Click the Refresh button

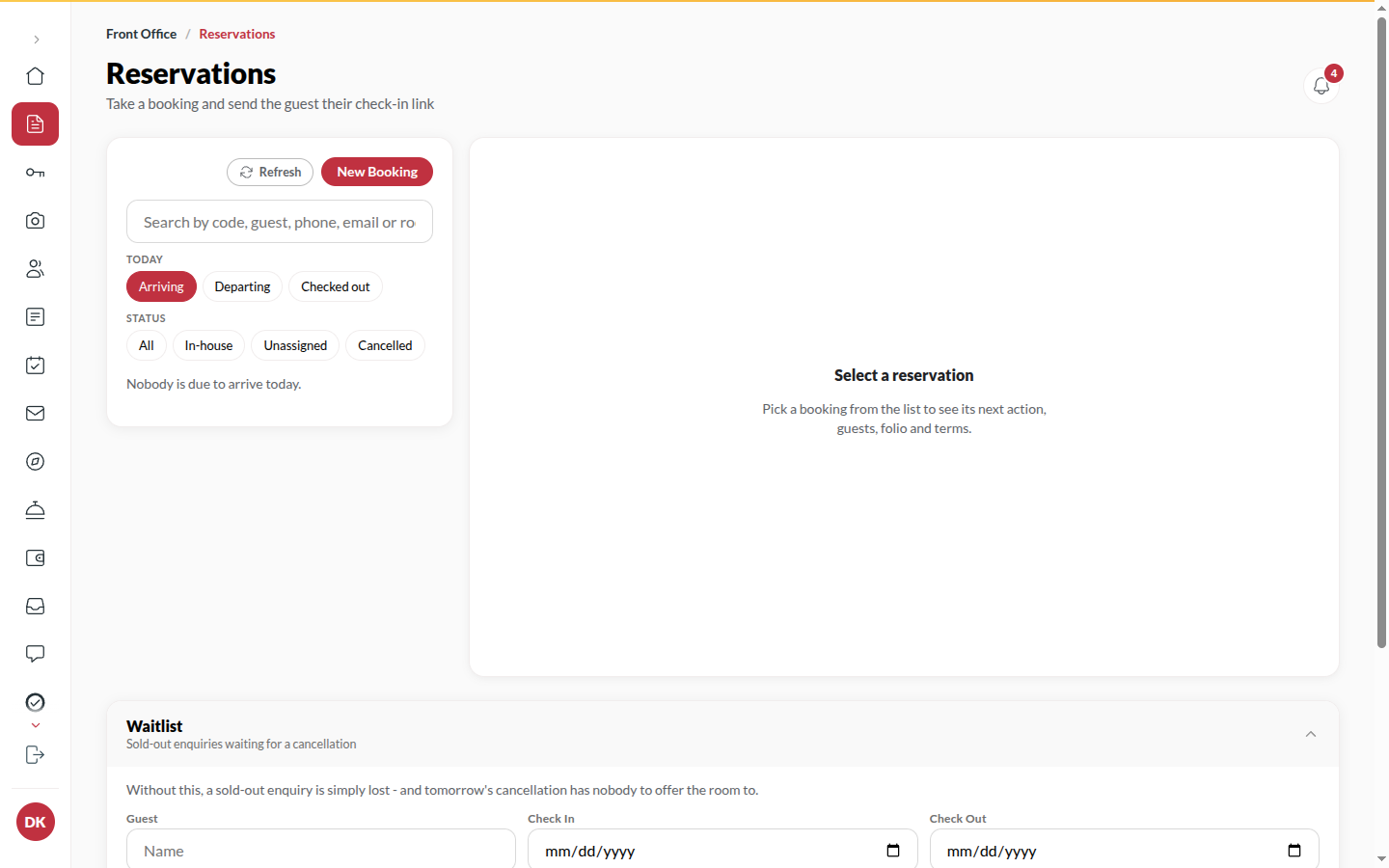(x=270, y=172)
